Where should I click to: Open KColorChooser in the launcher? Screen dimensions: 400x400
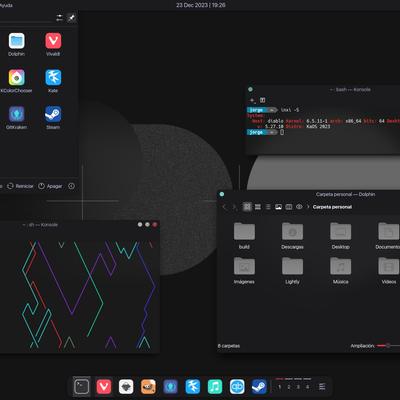[16, 81]
